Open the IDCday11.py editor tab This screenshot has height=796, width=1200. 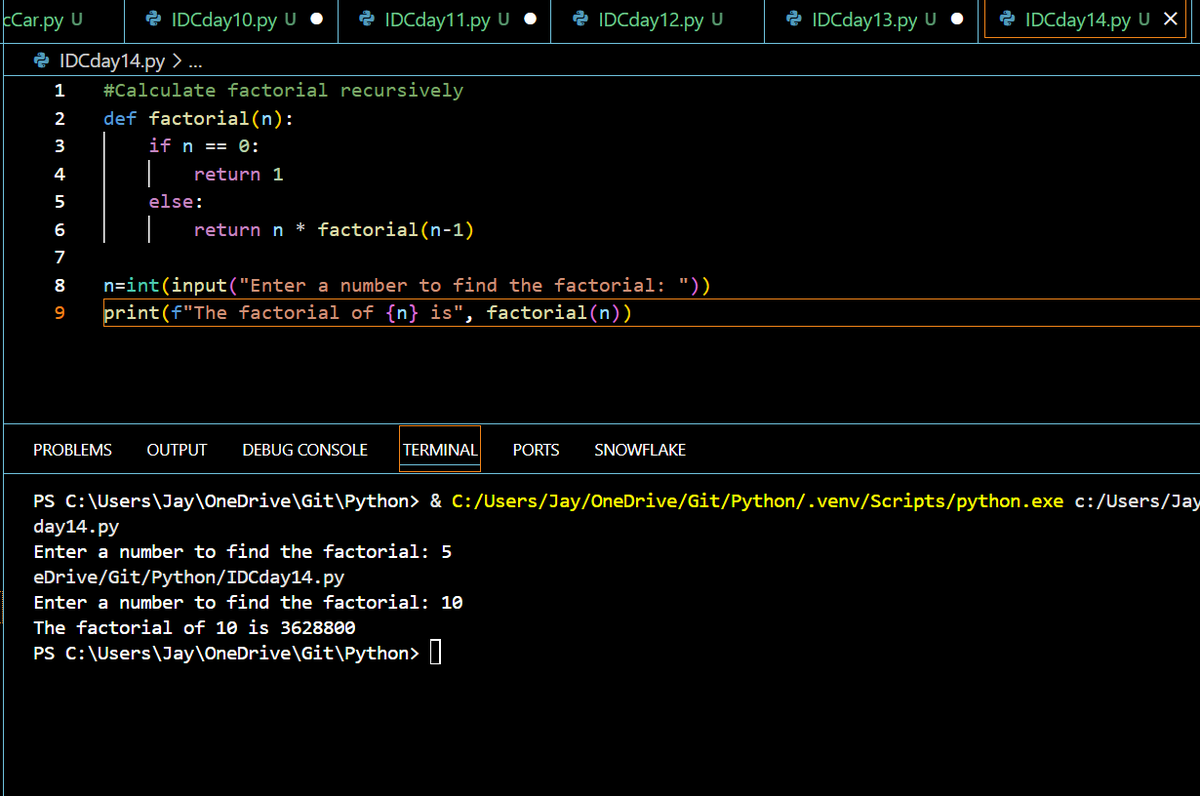point(446,20)
